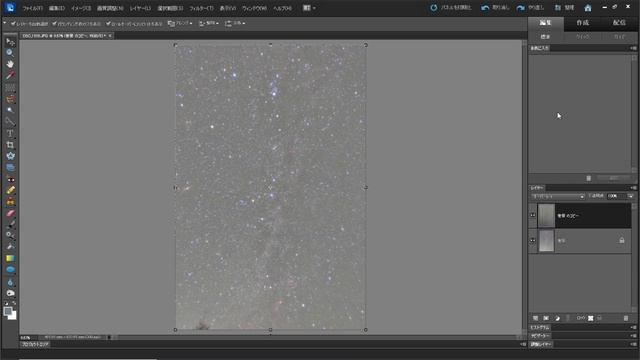640x360 pixels.
Task: Toggle the auto select layer checkbox
Action: (x=13, y=24)
